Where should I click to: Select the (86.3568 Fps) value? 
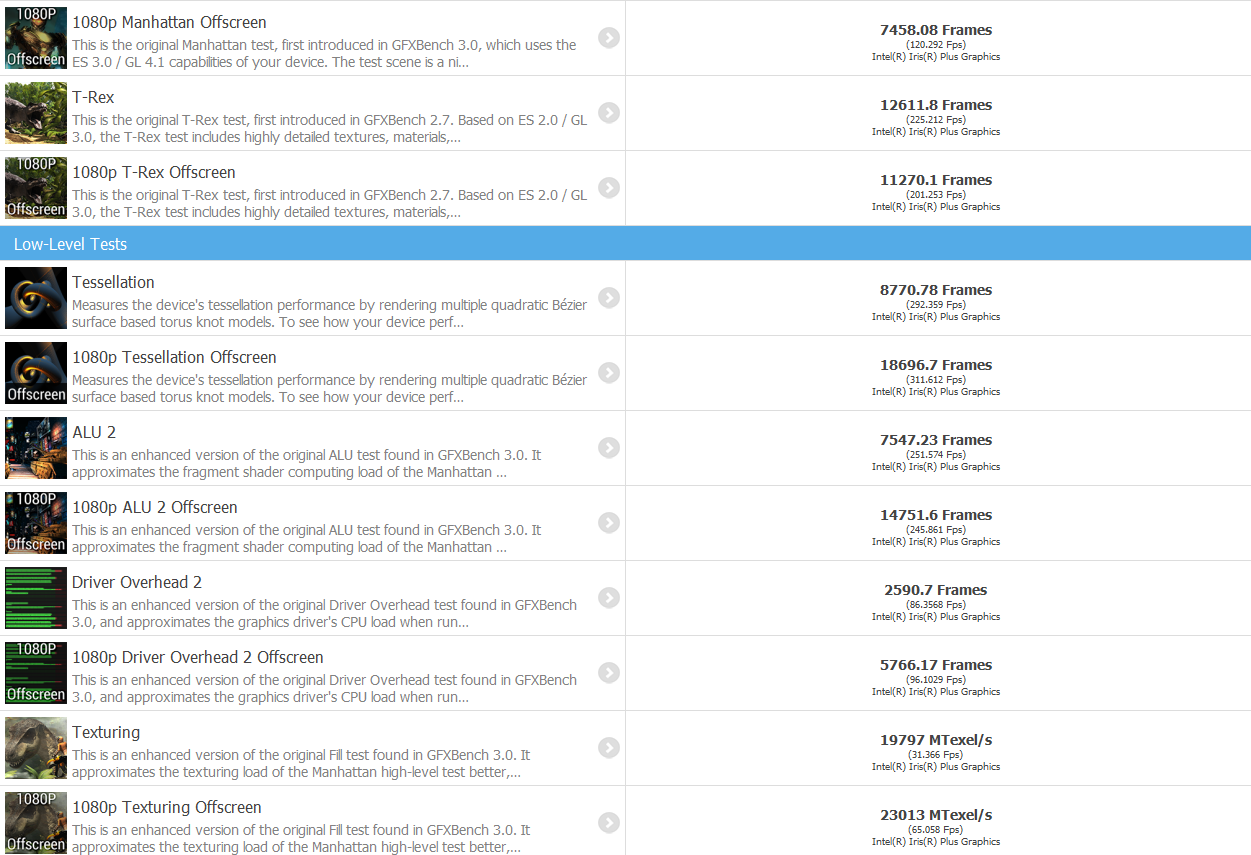point(936,605)
